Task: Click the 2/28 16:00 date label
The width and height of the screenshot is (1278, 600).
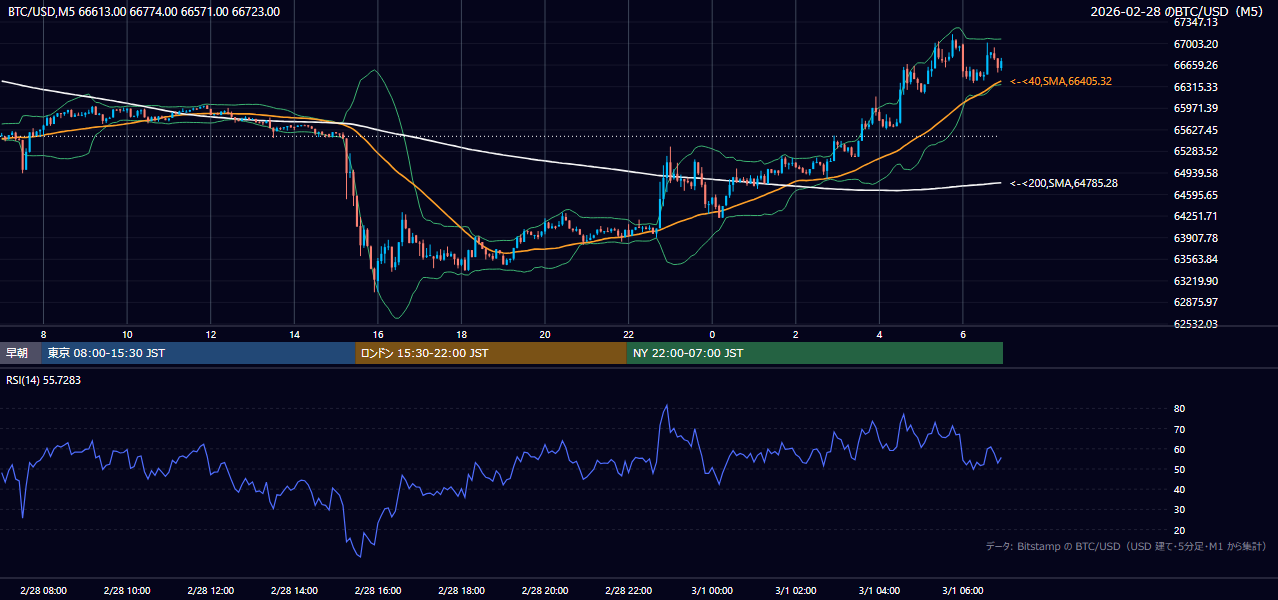Action: [377, 591]
